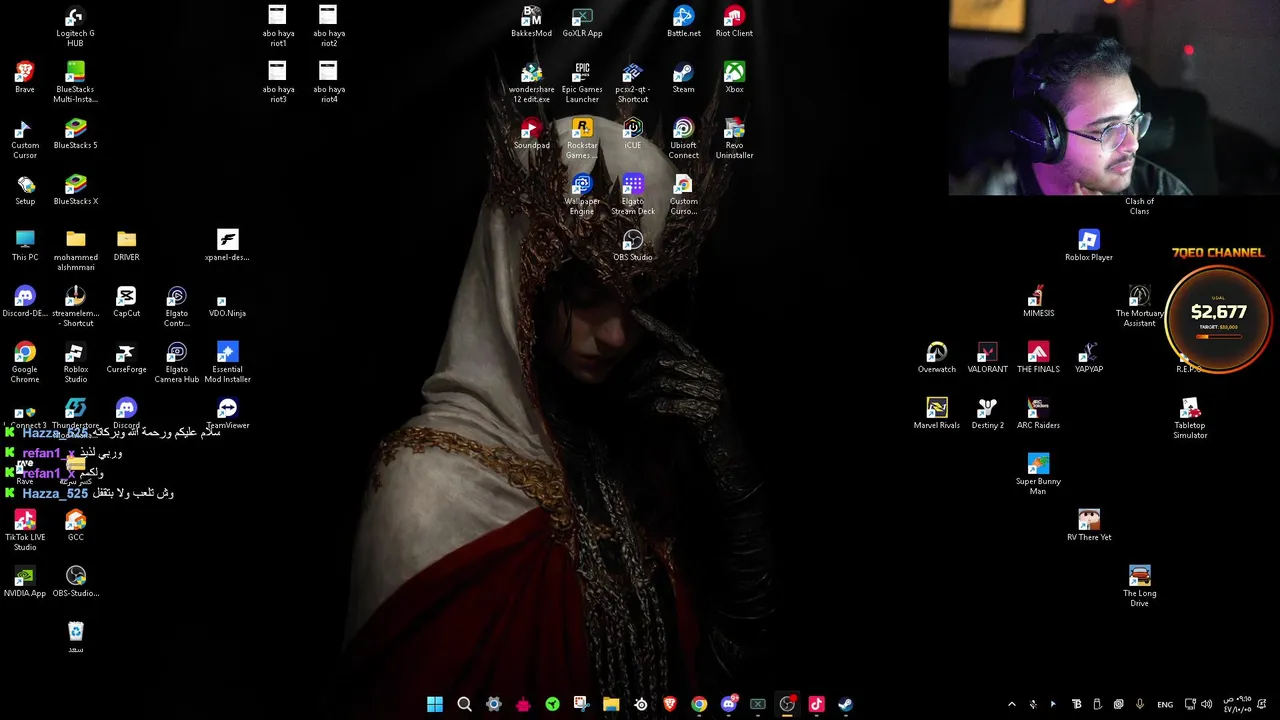Show hidden system tray icons

point(1011,704)
